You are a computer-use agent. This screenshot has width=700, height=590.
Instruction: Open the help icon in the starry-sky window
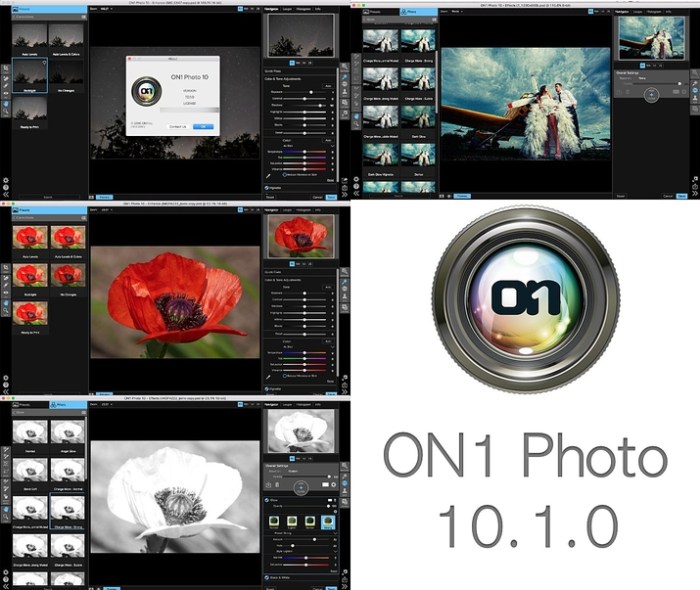[6, 188]
